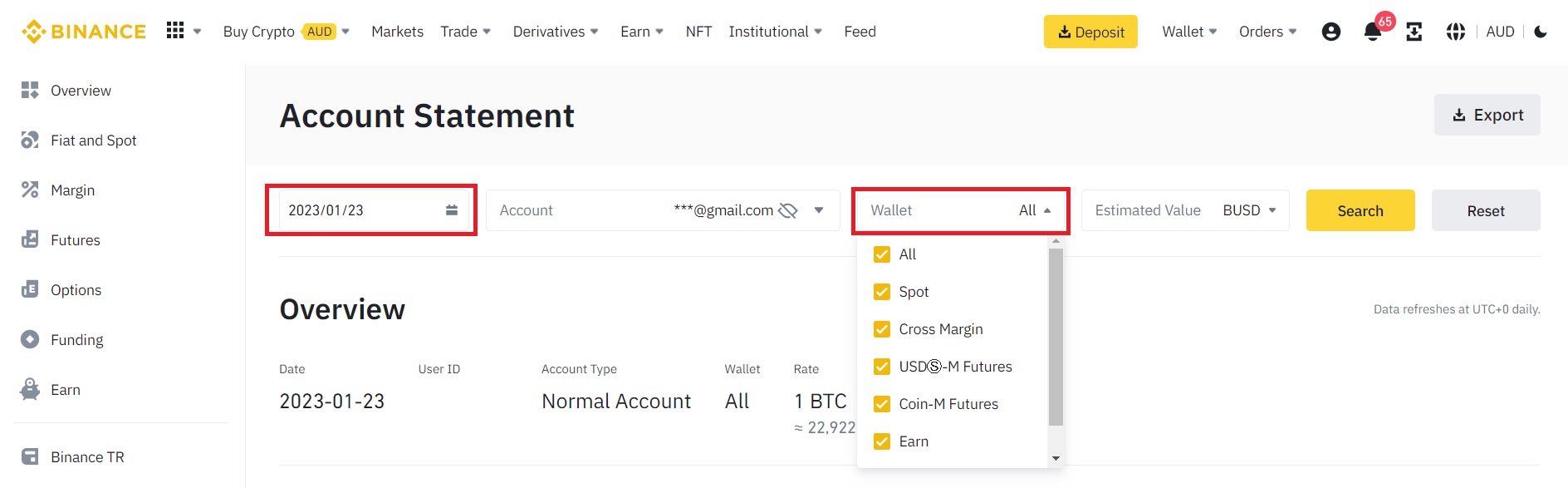
Task: Click the dropdown scroll down arrow
Action: tap(1056, 458)
